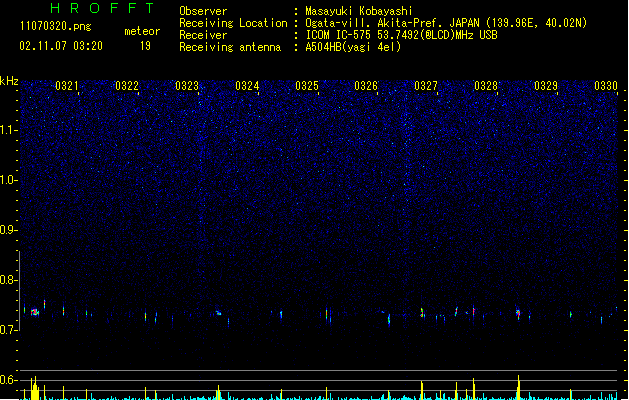The width and height of the screenshot is (629, 400).
Task: Click the 0324 time marker
Action: point(247,86)
